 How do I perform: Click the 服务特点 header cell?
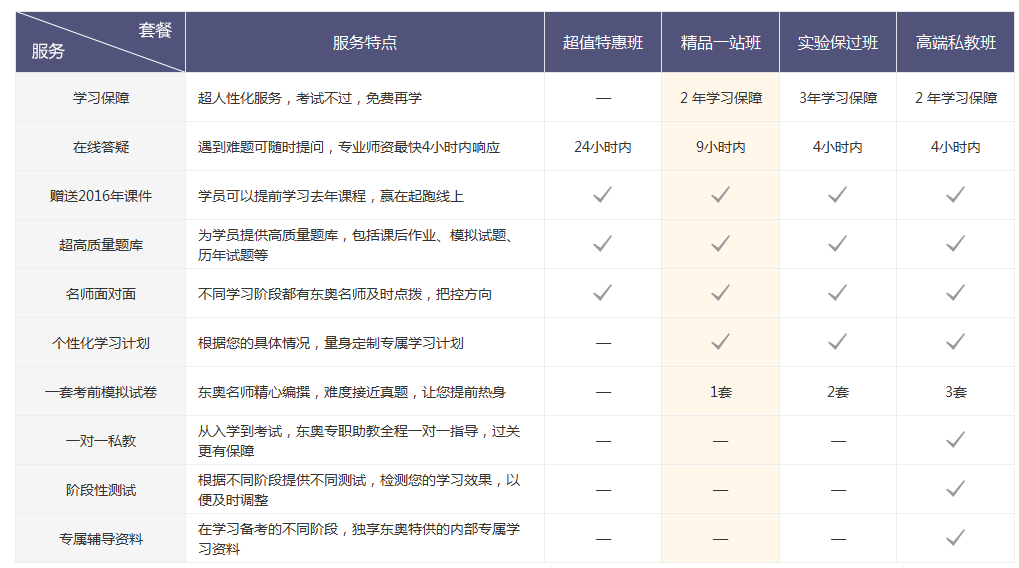pos(364,43)
